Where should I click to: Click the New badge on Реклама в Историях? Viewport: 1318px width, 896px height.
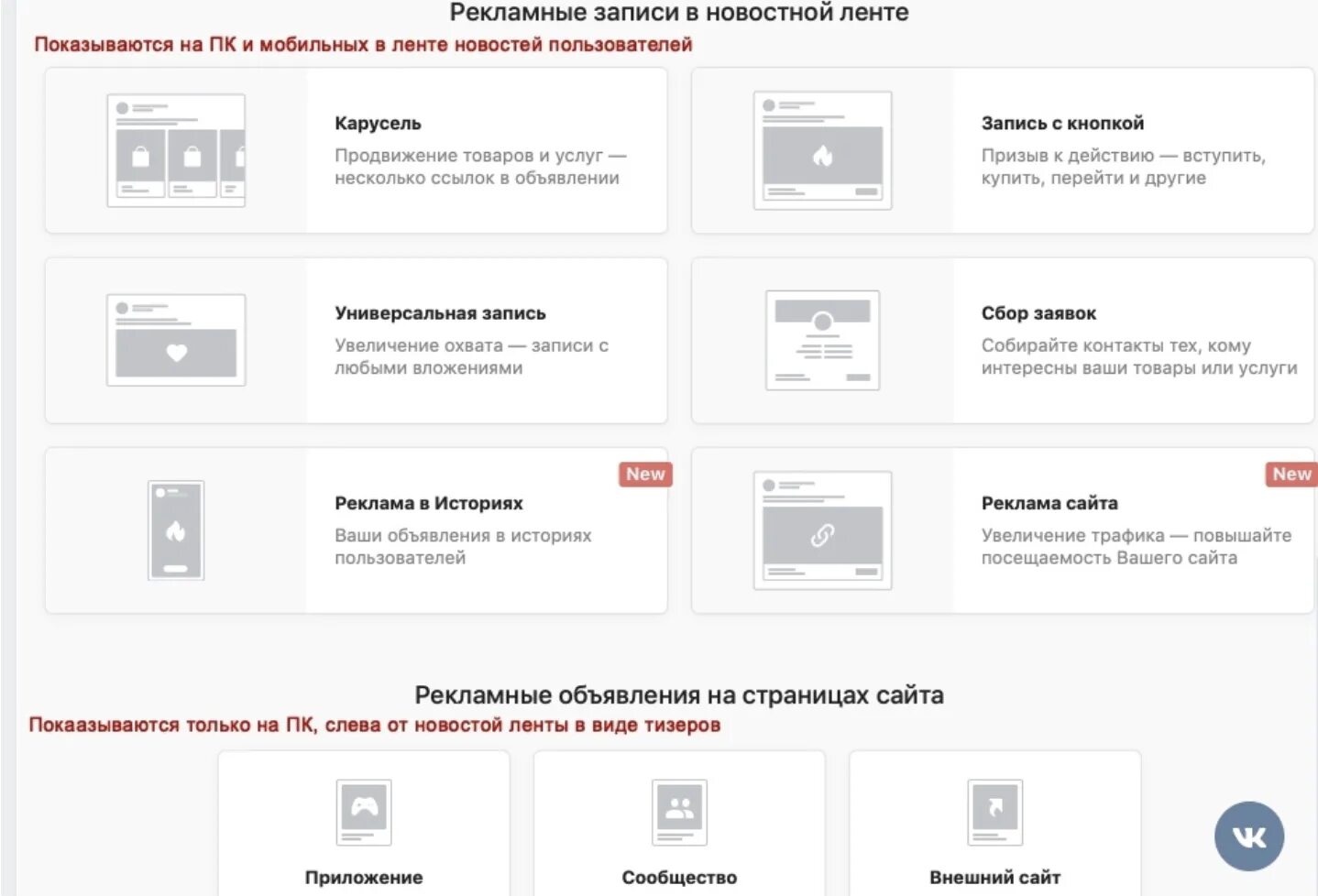coord(645,475)
